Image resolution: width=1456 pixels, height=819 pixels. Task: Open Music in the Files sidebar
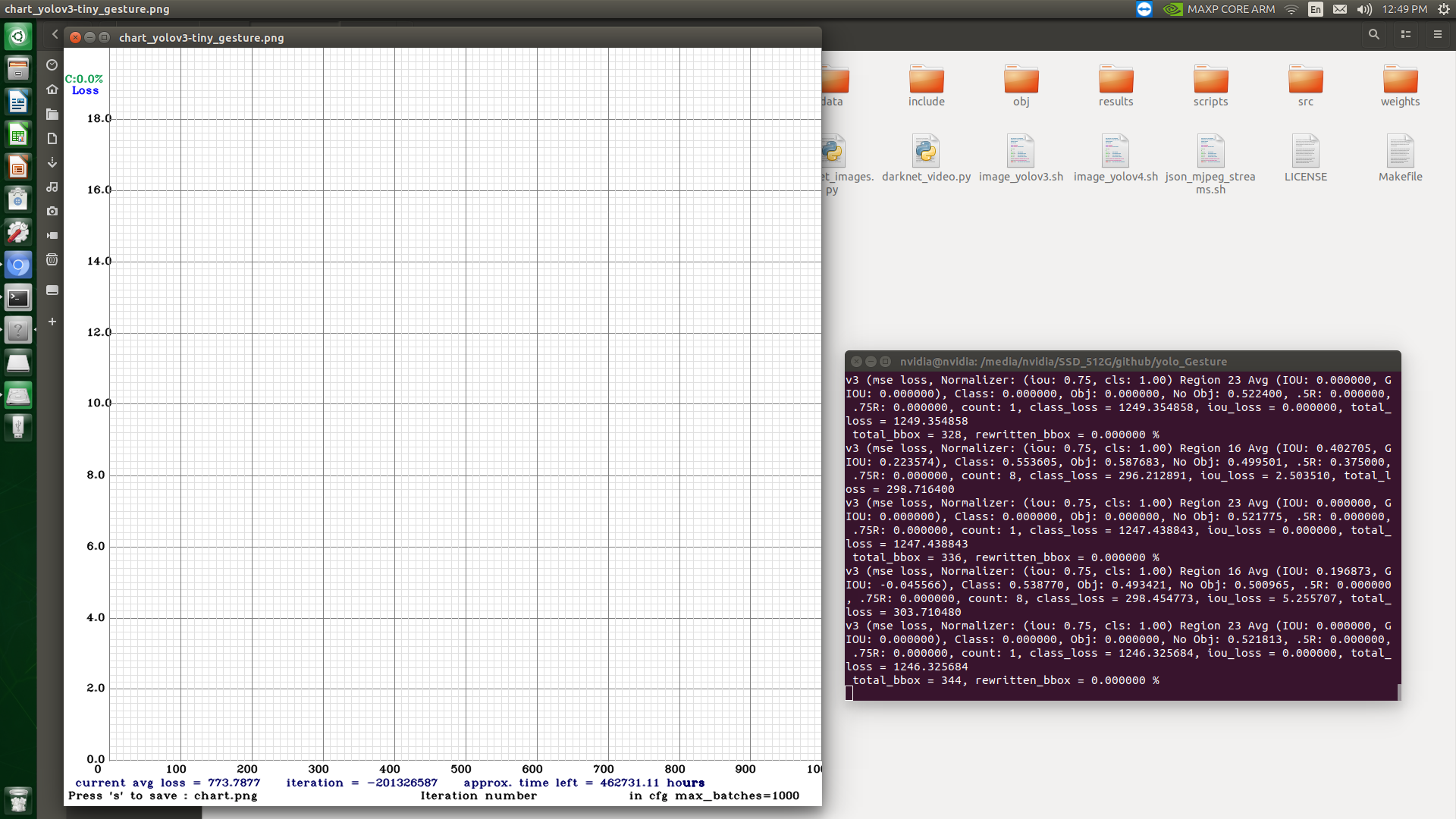tap(52, 187)
